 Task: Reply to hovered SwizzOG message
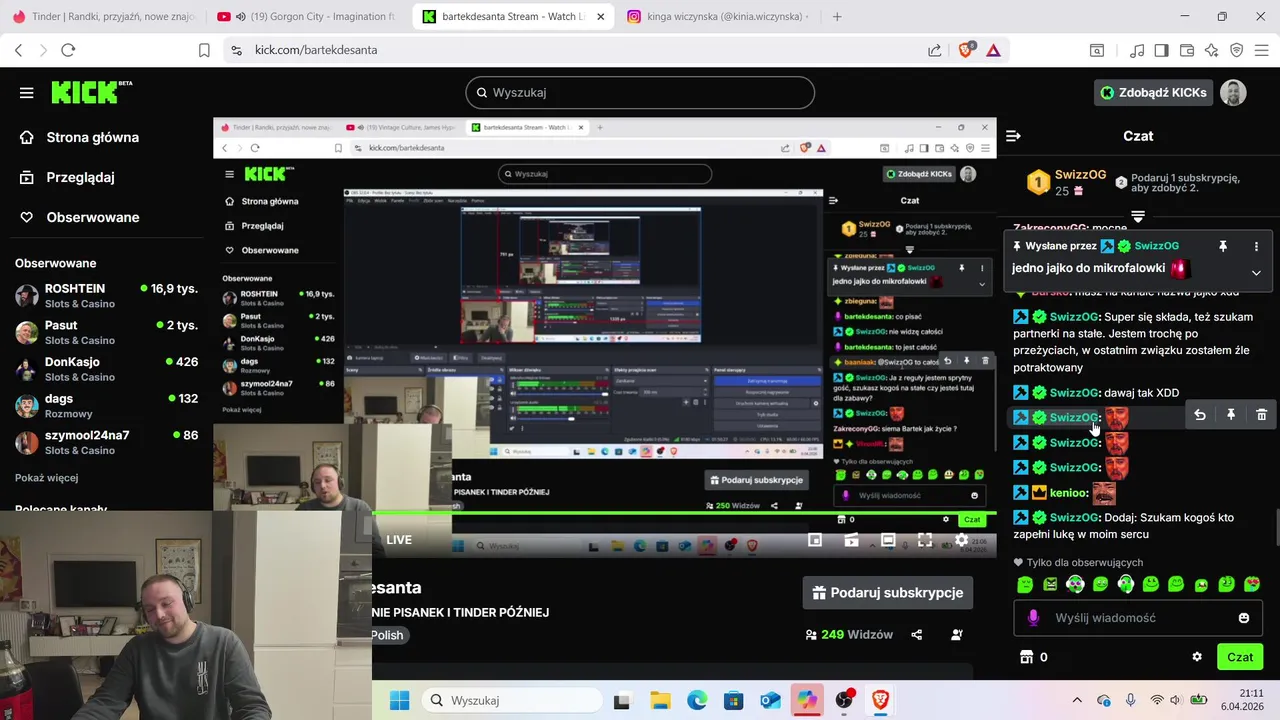[1200, 415]
